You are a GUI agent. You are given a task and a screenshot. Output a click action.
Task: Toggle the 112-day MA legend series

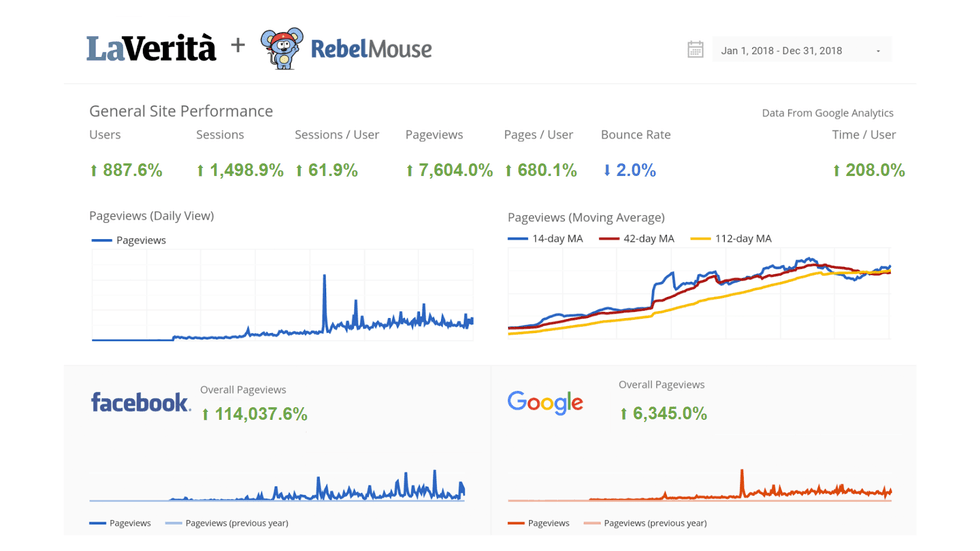[x=730, y=239]
